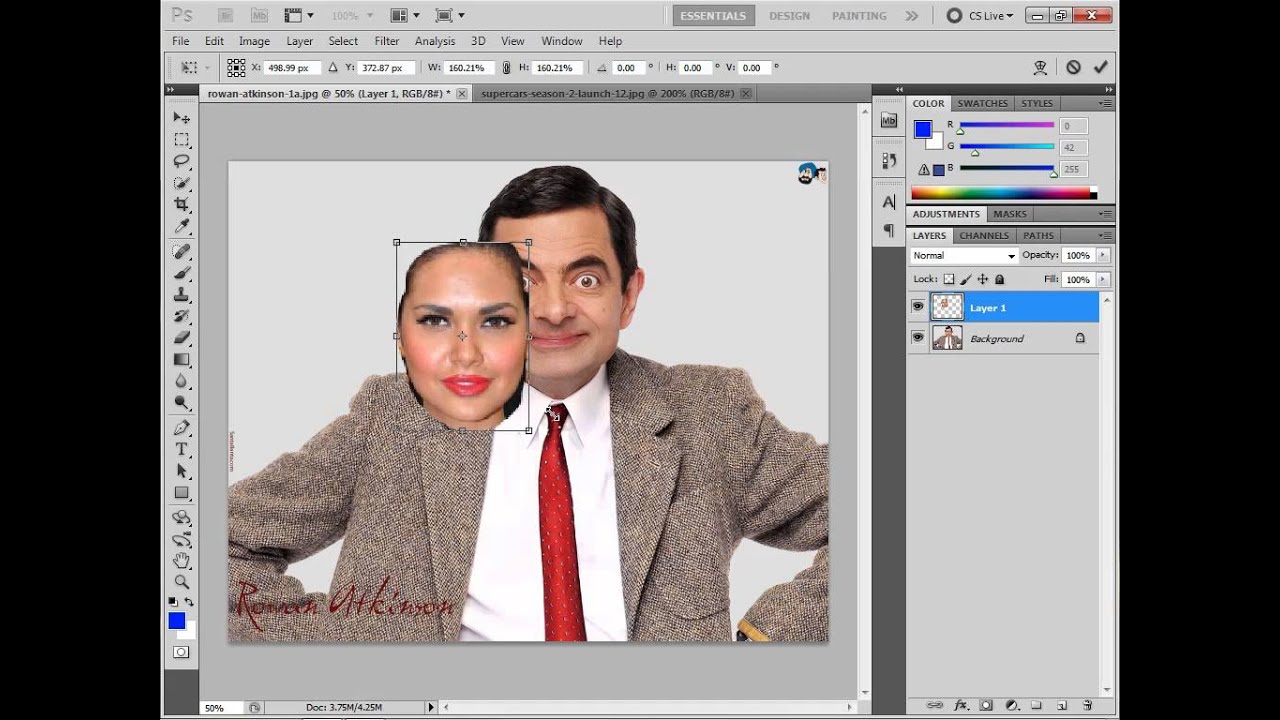Viewport: 1280px width, 720px height.
Task: Toggle relative positioning for reference point
Action: [335, 68]
